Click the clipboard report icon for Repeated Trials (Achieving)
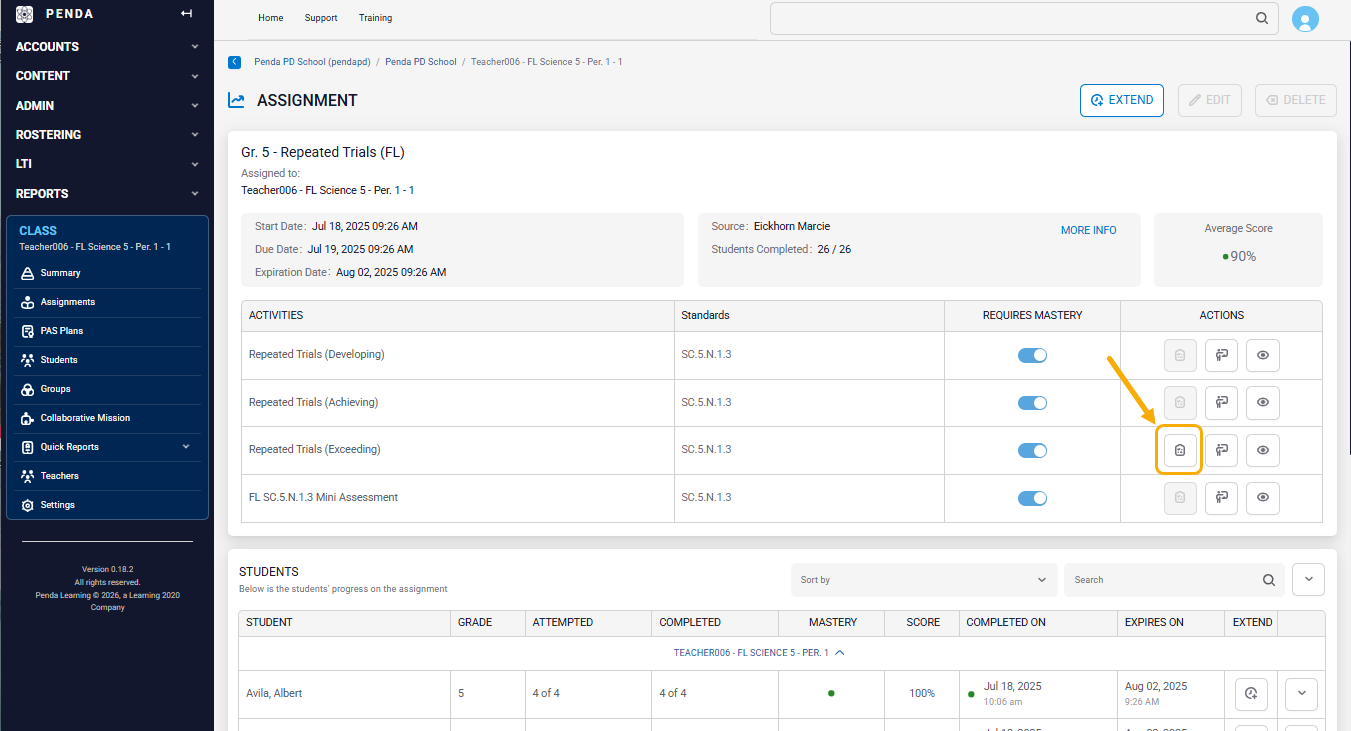The width and height of the screenshot is (1351, 731). click(1180, 402)
